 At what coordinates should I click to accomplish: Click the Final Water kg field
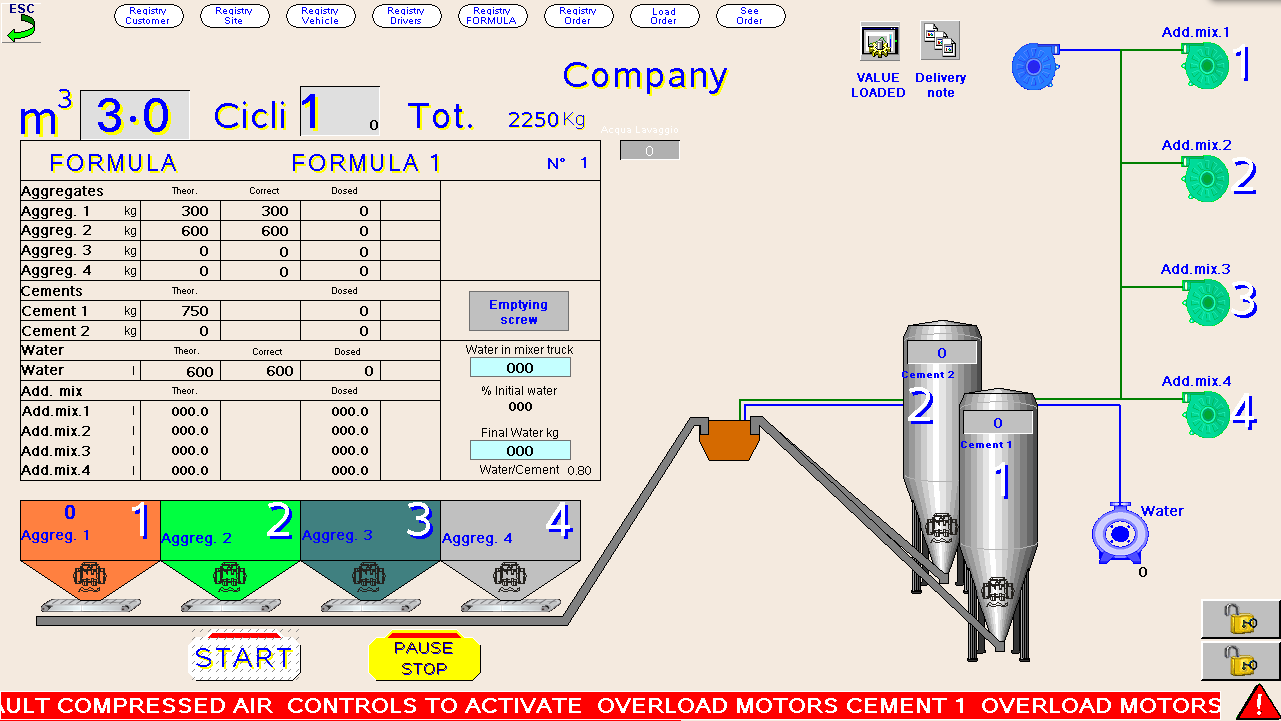pos(520,451)
